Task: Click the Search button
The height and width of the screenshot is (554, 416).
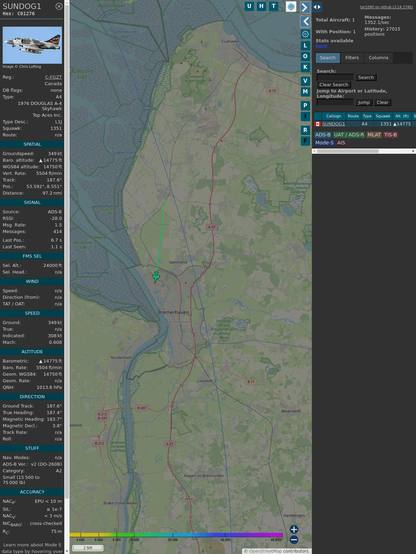Action: tap(366, 77)
